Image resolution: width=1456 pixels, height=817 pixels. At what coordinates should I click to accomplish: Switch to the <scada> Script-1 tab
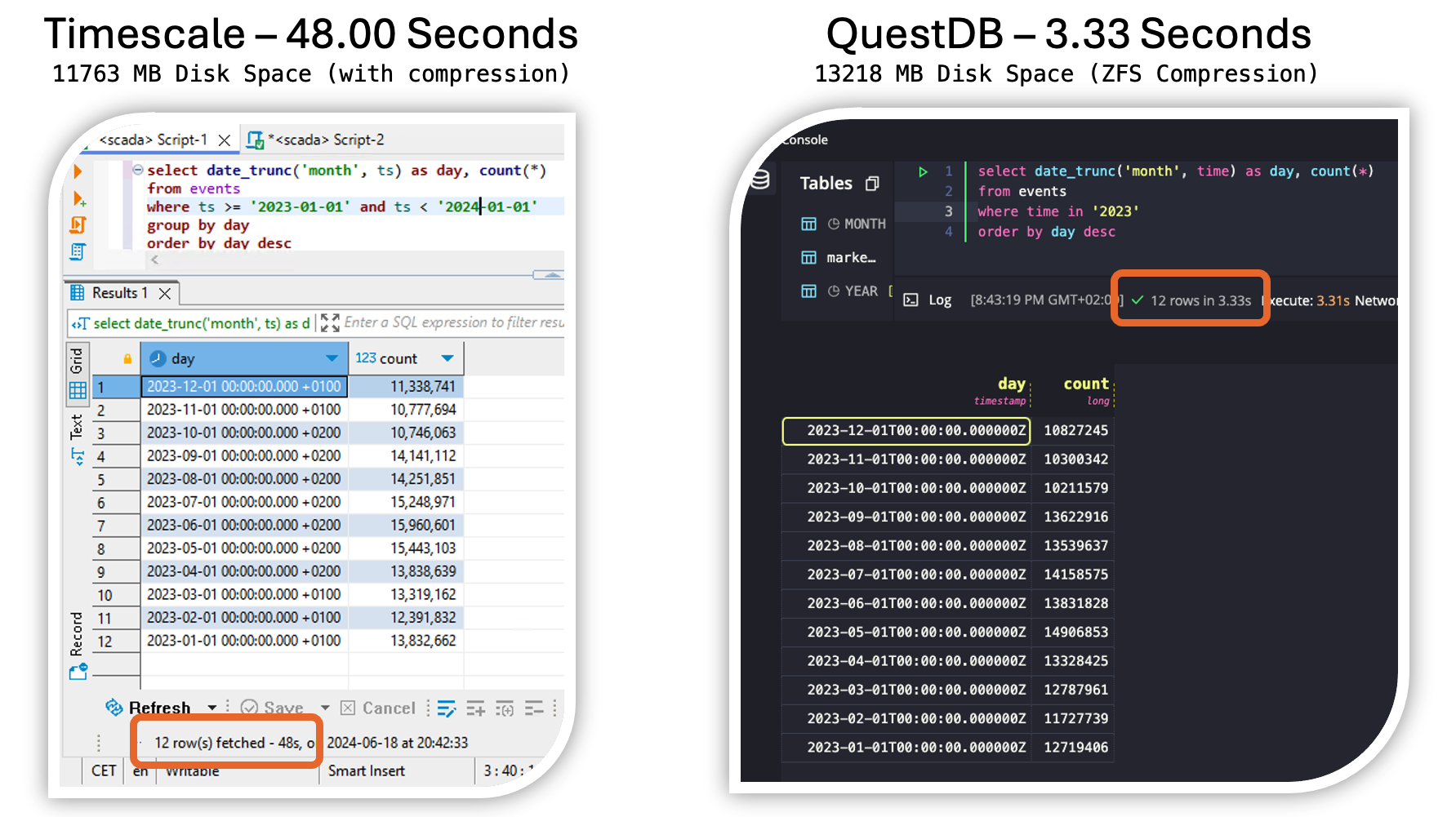tap(154, 140)
